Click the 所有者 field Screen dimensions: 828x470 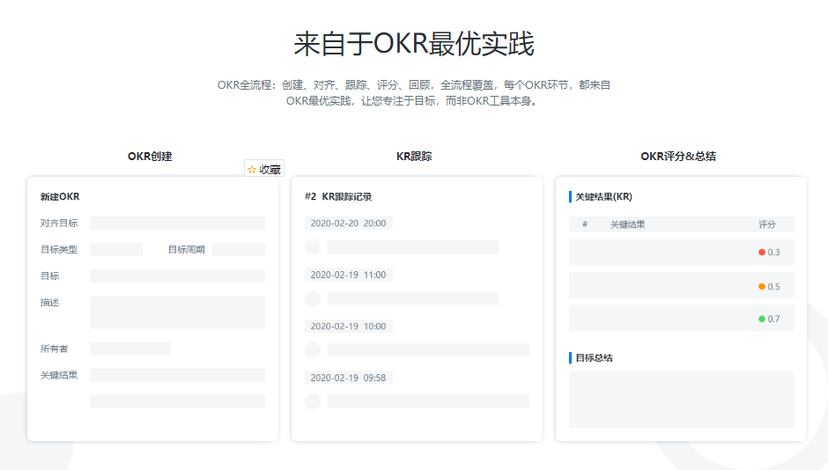pos(130,349)
